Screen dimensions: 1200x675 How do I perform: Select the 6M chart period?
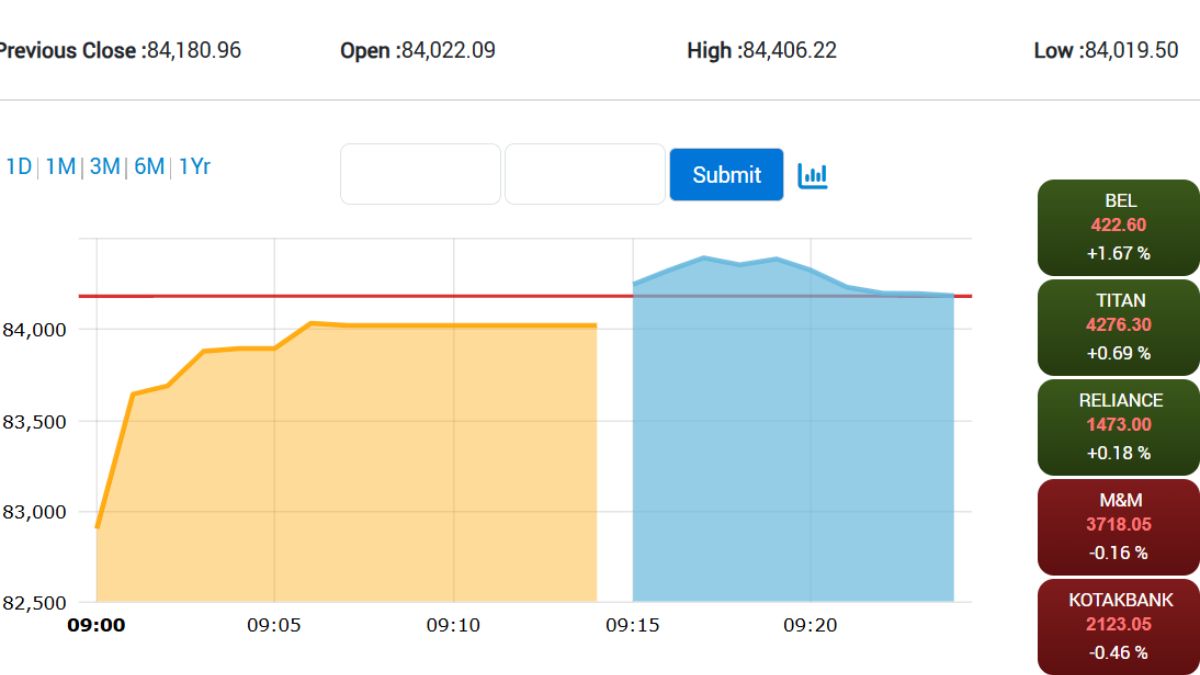pos(148,166)
